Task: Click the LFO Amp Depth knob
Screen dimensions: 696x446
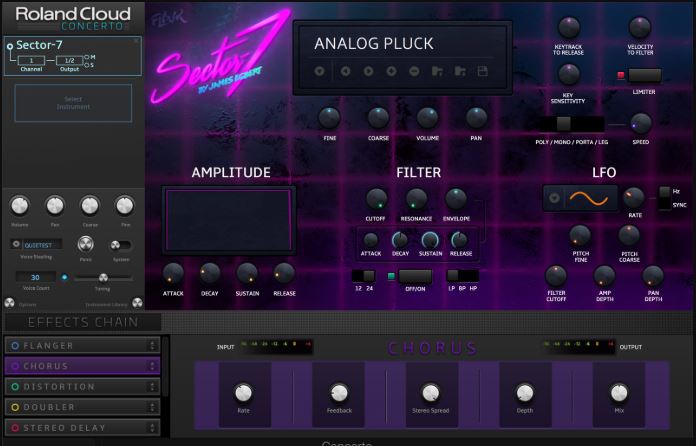Action: point(605,276)
